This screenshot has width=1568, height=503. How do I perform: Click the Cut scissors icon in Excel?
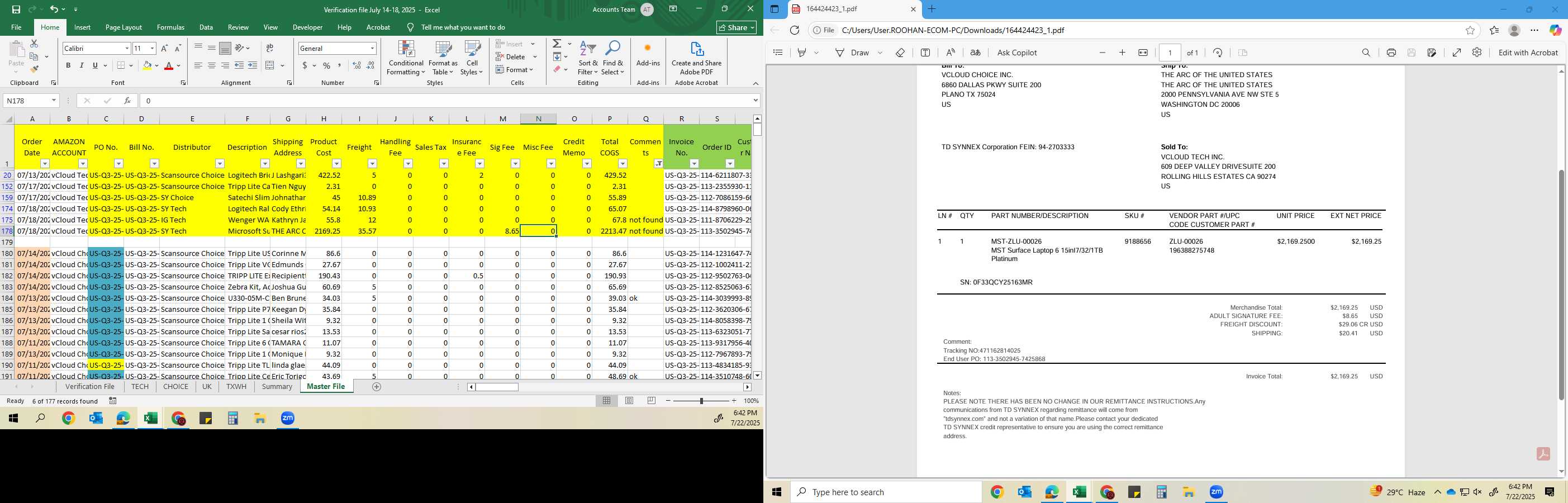pos(34,44)
